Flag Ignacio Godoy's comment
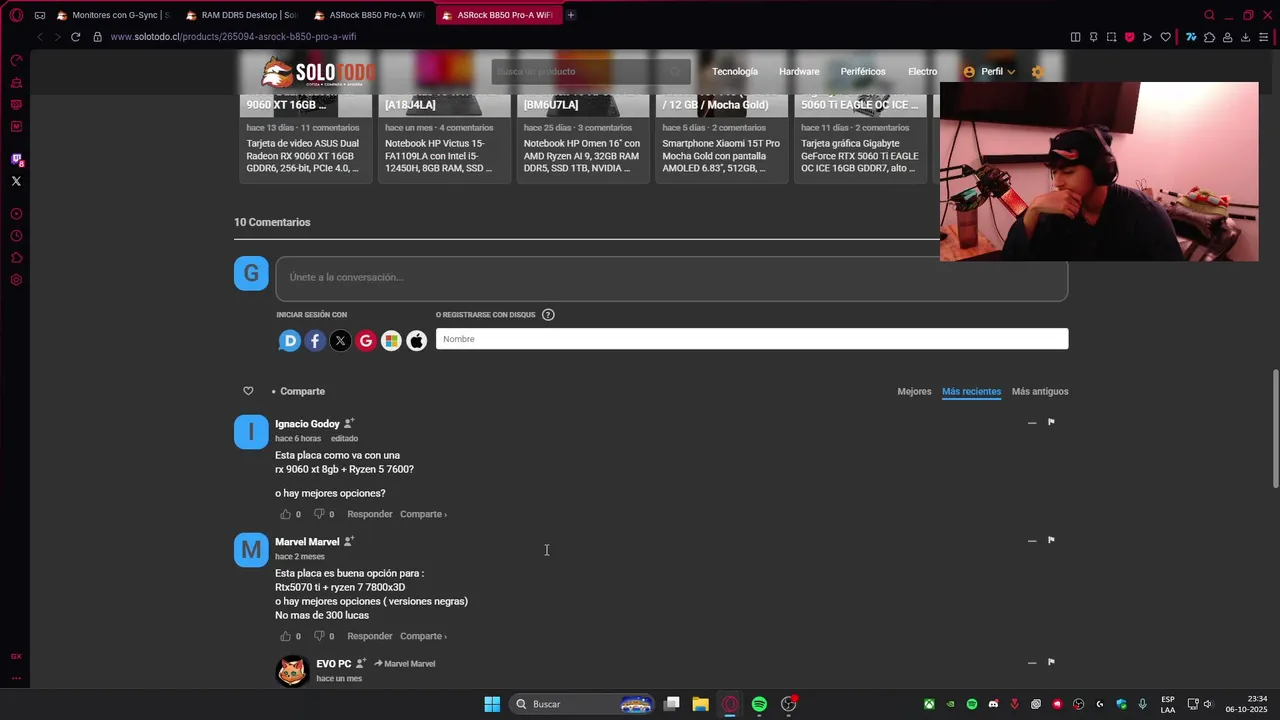 pos(1051,422)
